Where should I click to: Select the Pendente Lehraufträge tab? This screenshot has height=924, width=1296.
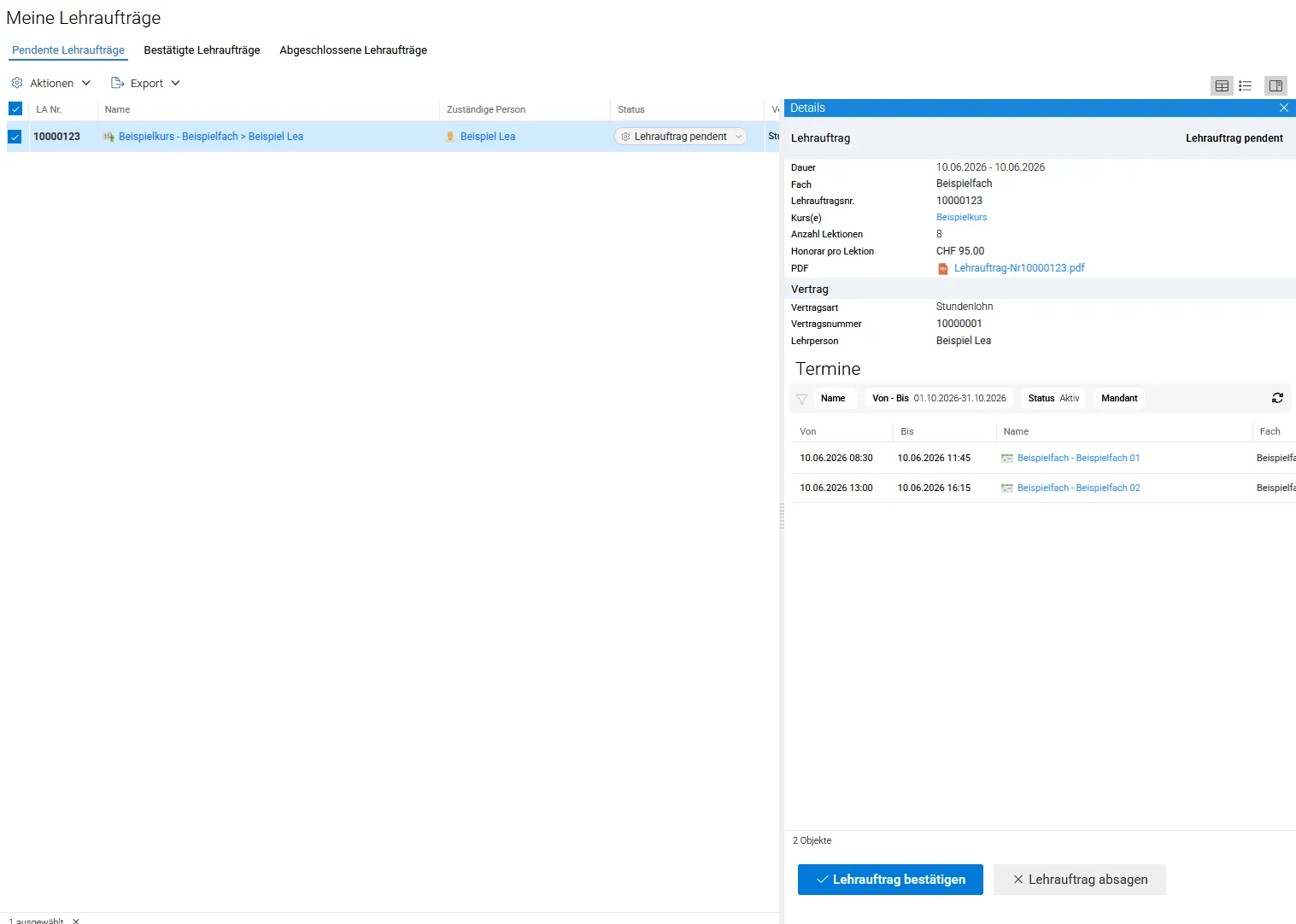[68, 50]
